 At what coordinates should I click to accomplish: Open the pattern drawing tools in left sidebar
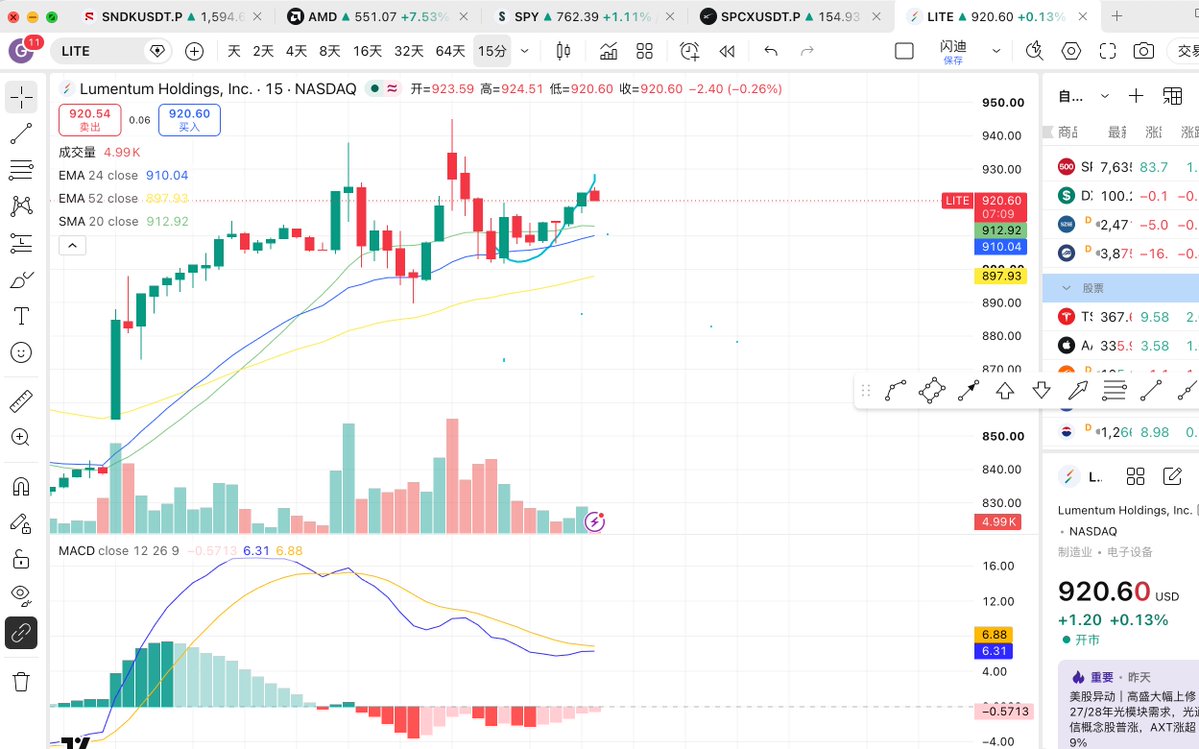click(21, 206)
